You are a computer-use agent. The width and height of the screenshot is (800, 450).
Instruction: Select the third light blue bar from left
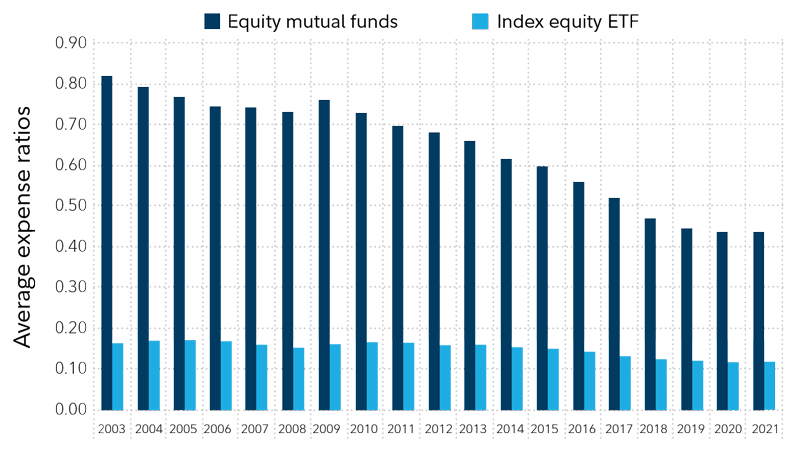tap(197, 375)
